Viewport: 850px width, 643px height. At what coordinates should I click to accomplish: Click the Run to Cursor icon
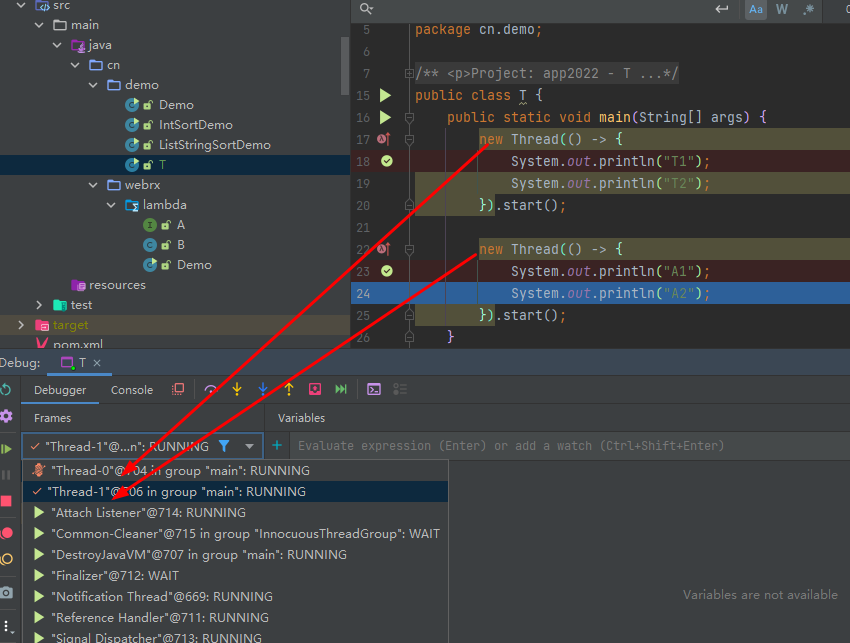[341, 389]
